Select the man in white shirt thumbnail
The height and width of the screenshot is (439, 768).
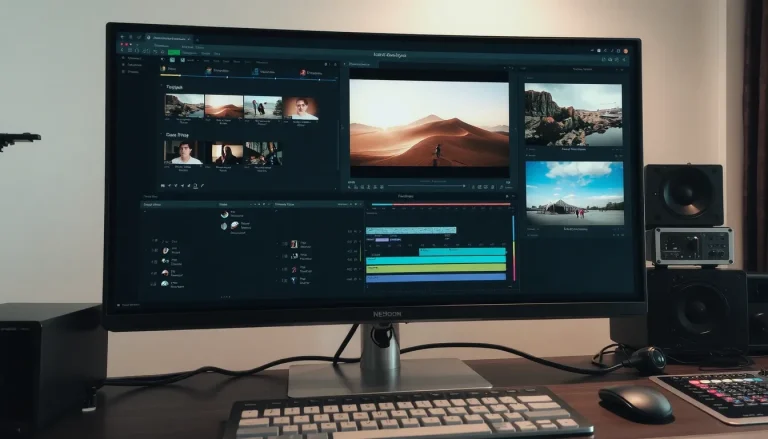click(x=181, y=152)
